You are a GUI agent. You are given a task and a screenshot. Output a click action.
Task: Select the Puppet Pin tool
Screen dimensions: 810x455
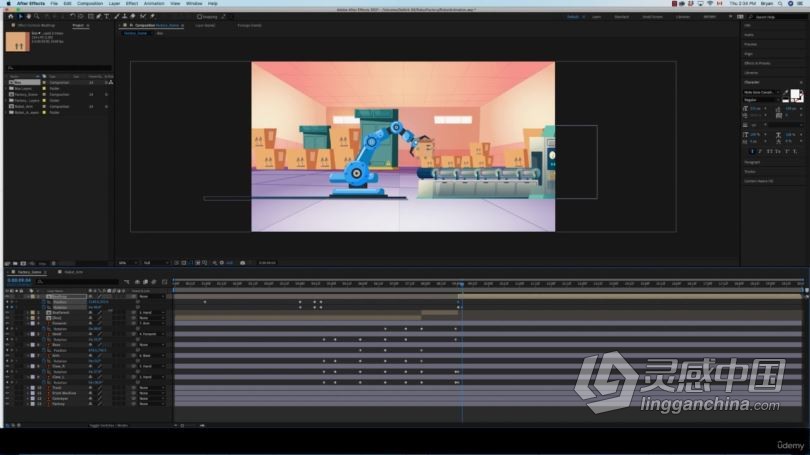click(x=152, y=17)
